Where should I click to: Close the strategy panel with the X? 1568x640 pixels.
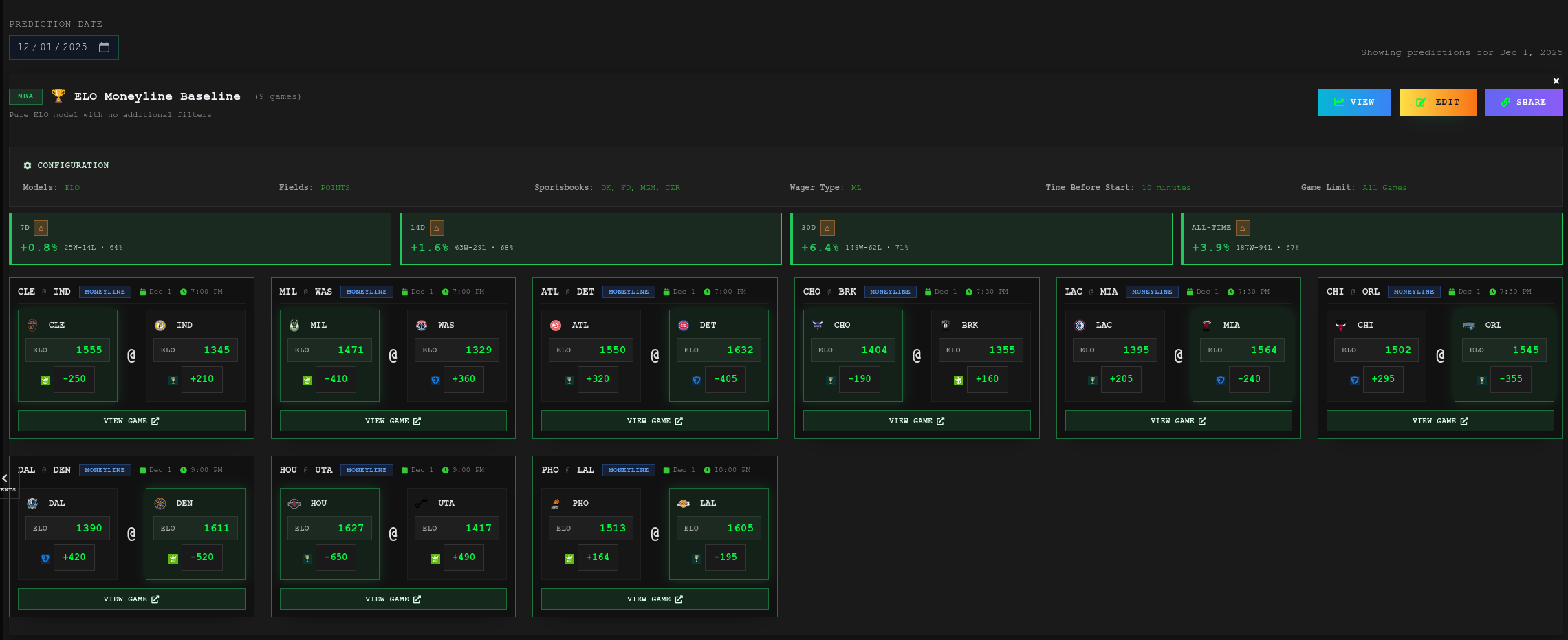[1556, 81]
